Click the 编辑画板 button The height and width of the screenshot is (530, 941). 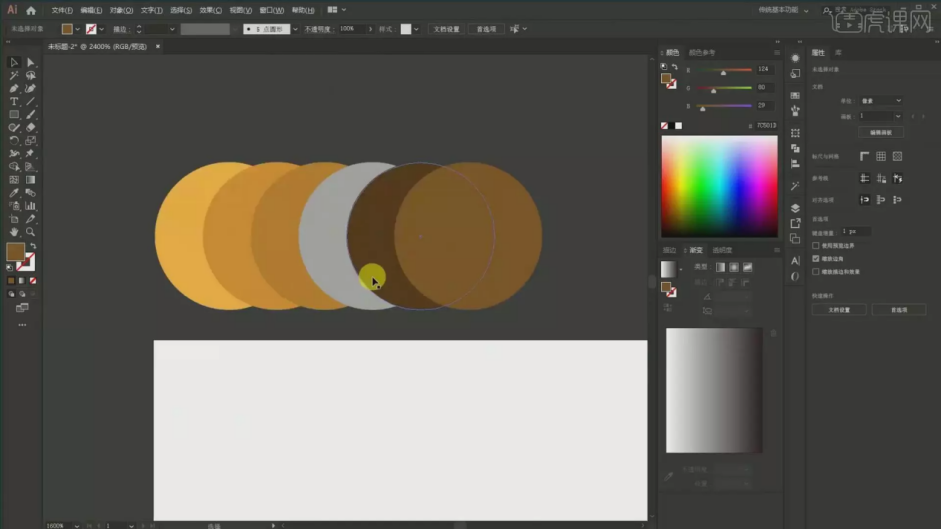pos(880,132)
